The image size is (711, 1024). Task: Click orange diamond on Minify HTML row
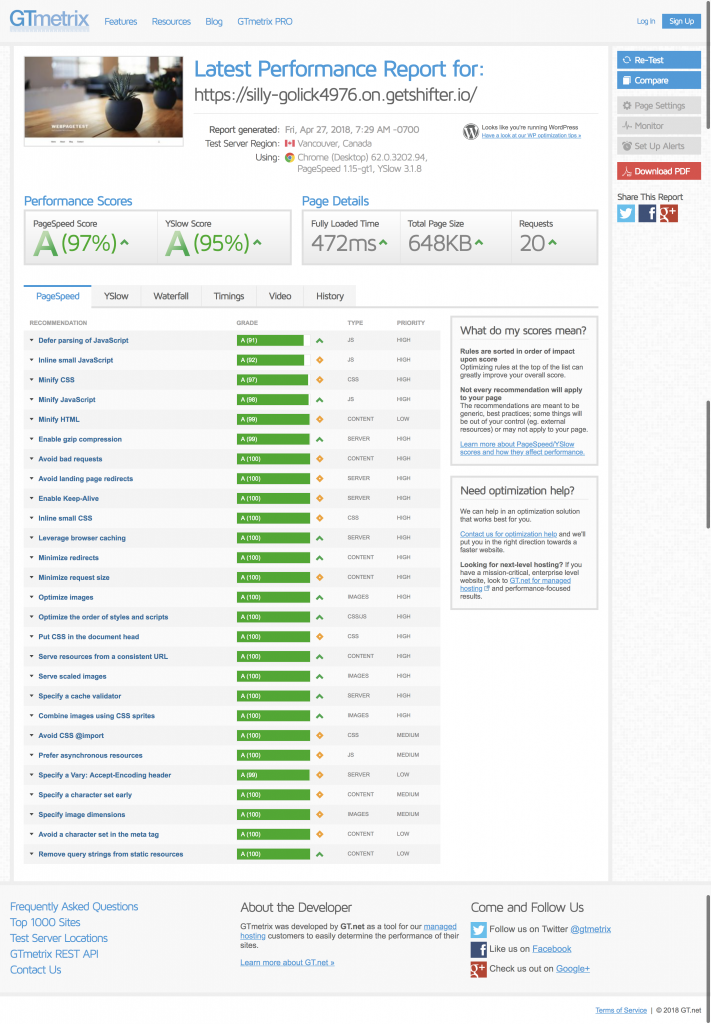pyautogui.click(x=319, y=419)
